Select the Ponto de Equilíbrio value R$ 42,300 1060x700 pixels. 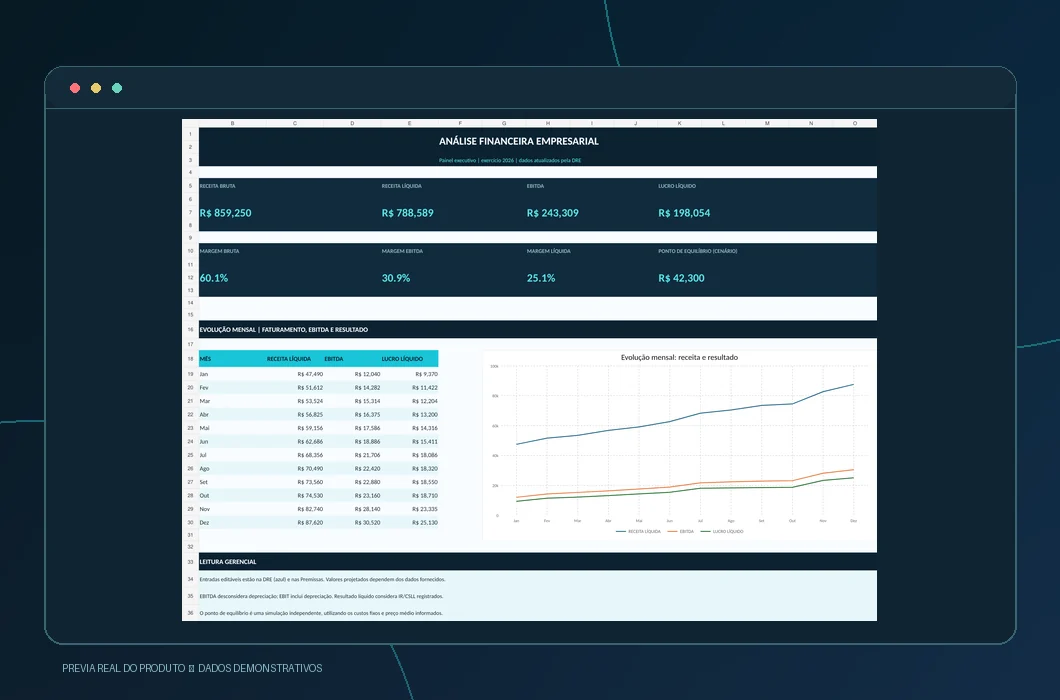(681, 278)
